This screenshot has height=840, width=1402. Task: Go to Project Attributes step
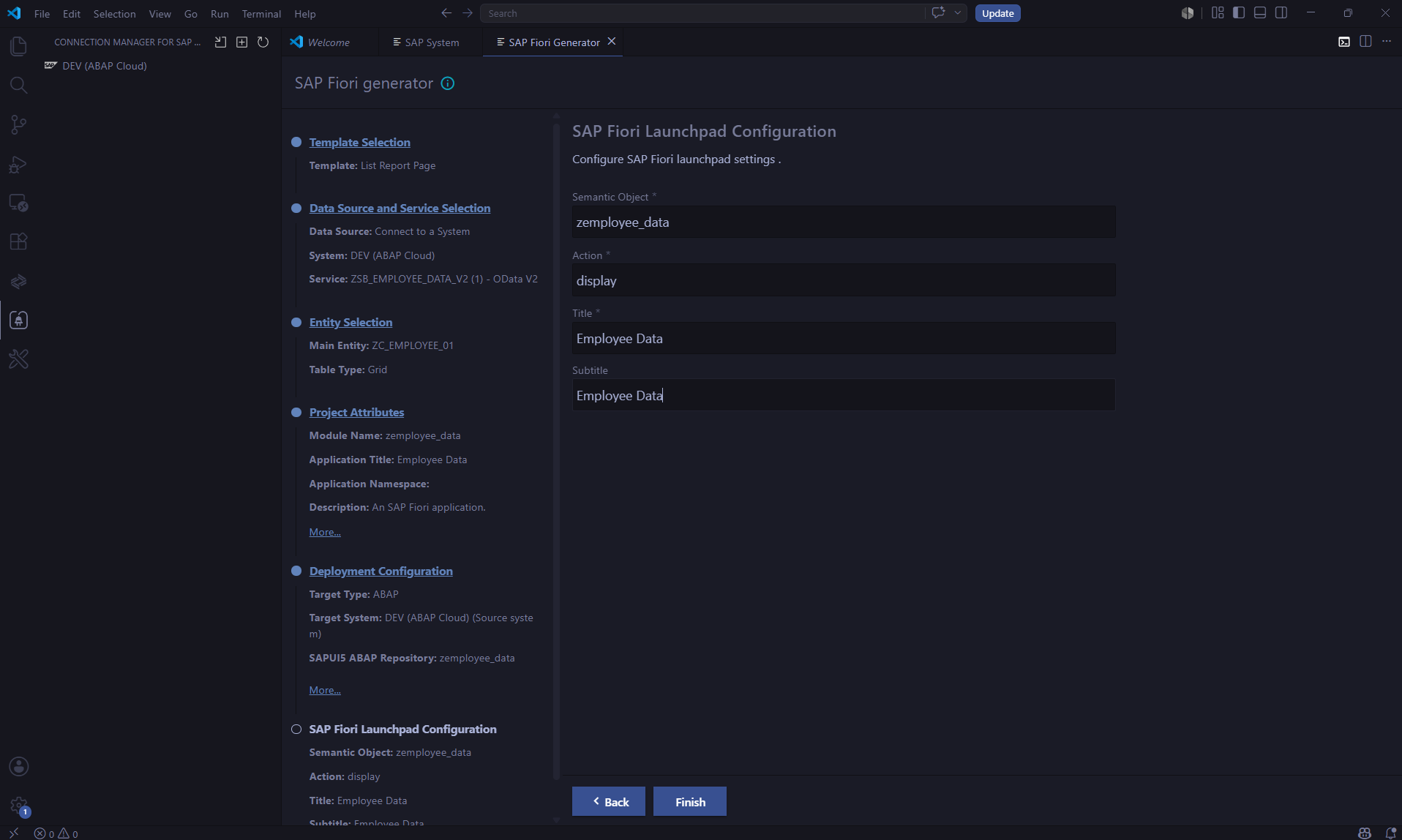[356, 412]
